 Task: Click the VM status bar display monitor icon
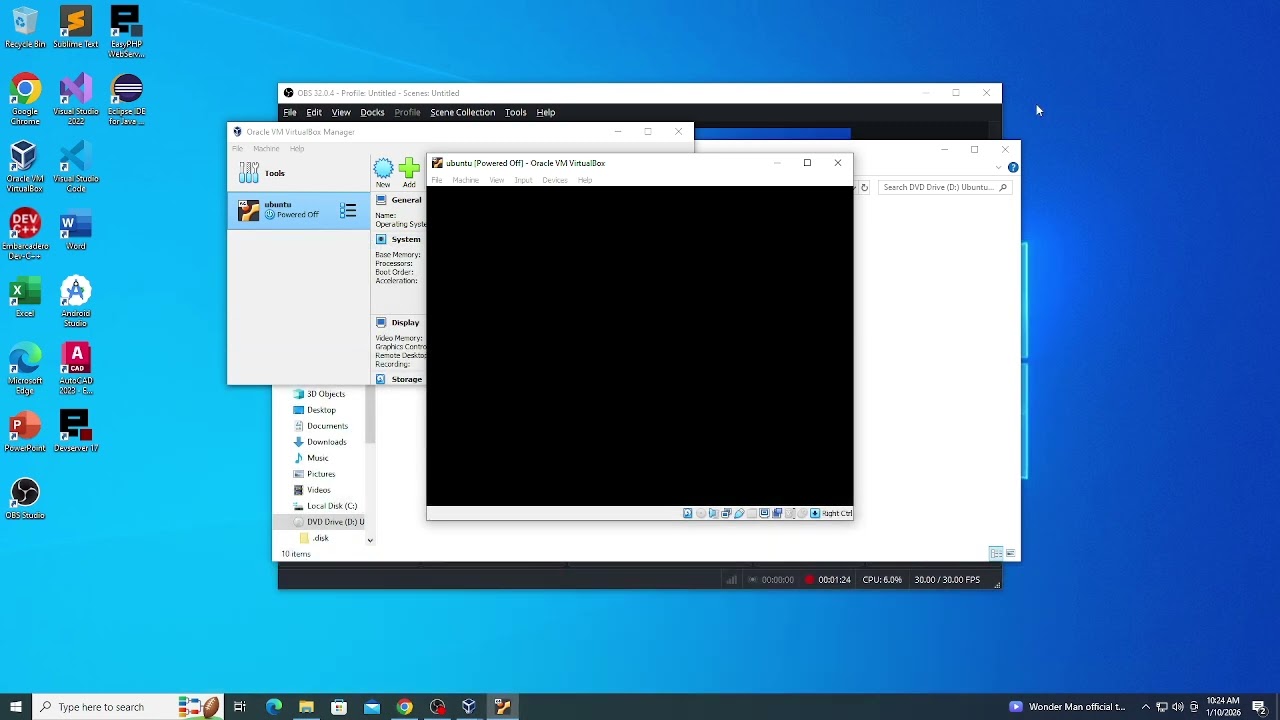click(764, 513)
